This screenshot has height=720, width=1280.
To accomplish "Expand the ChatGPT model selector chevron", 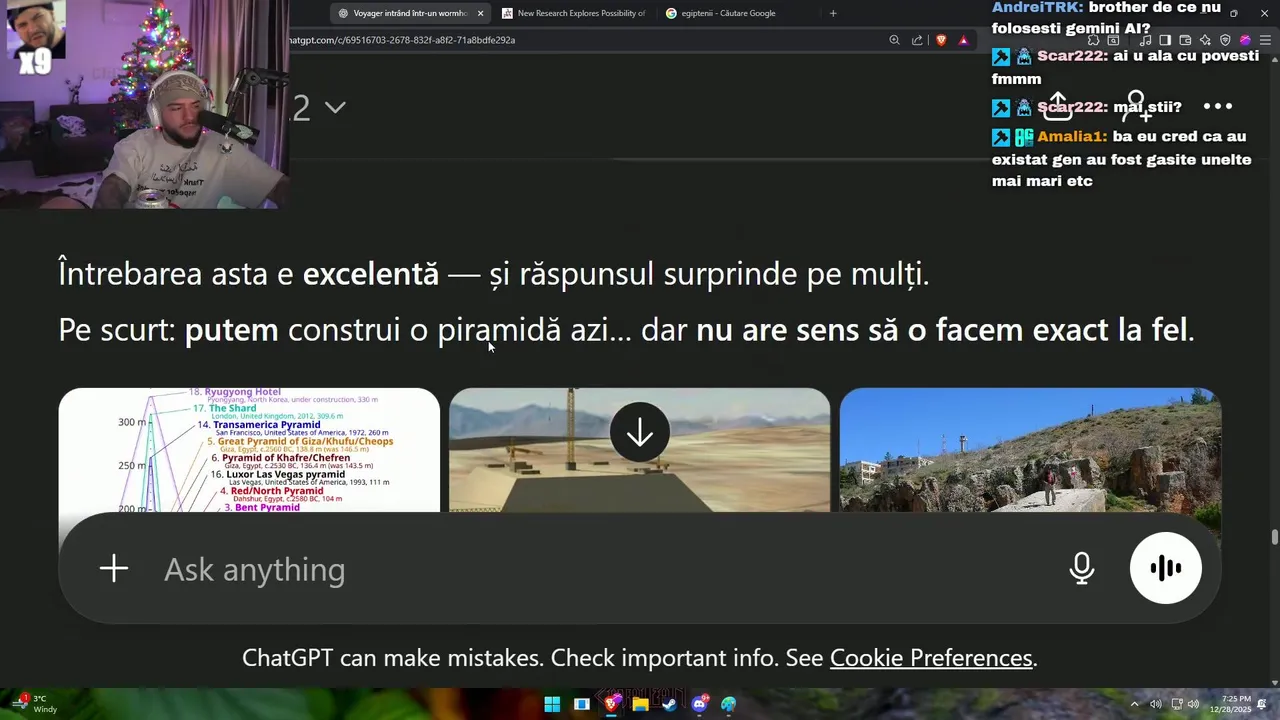I will (335, 107).
